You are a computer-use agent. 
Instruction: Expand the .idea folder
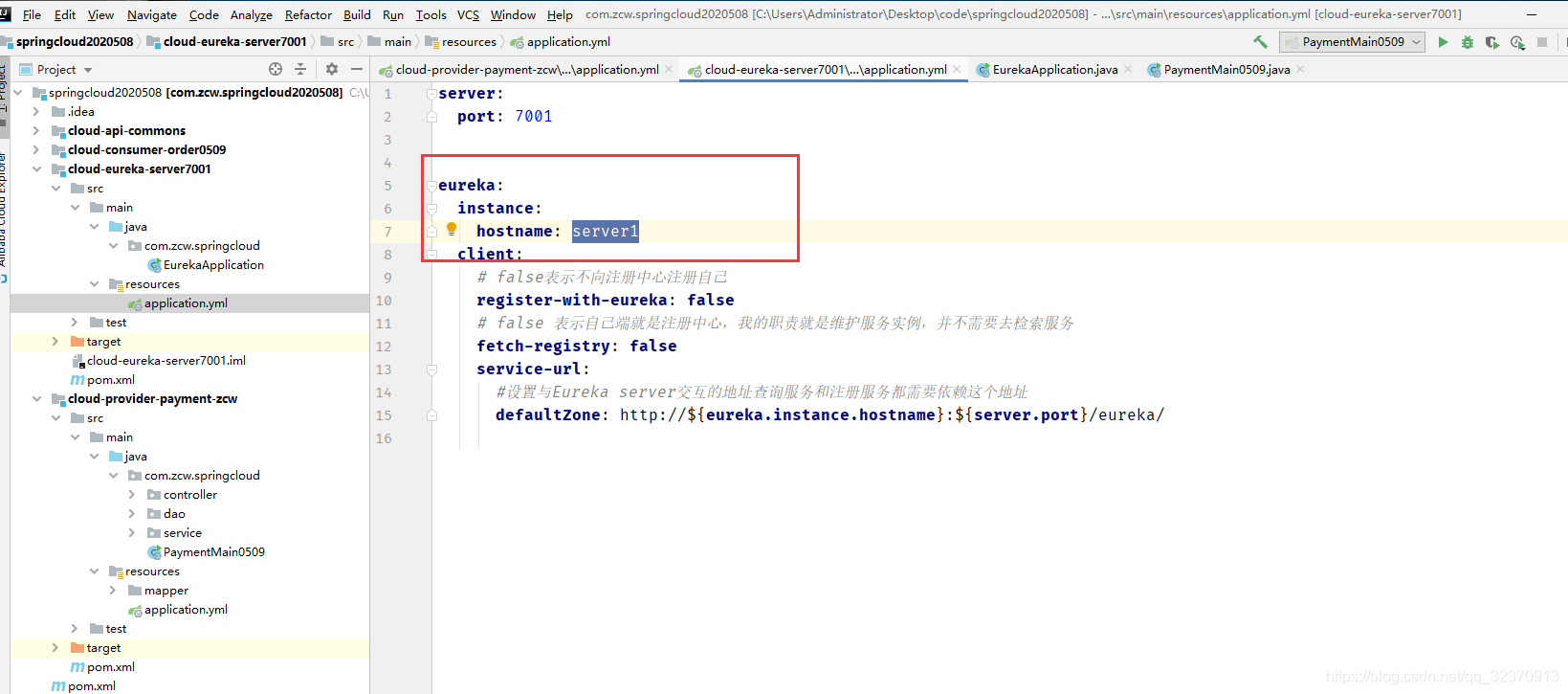pos(36,112)
